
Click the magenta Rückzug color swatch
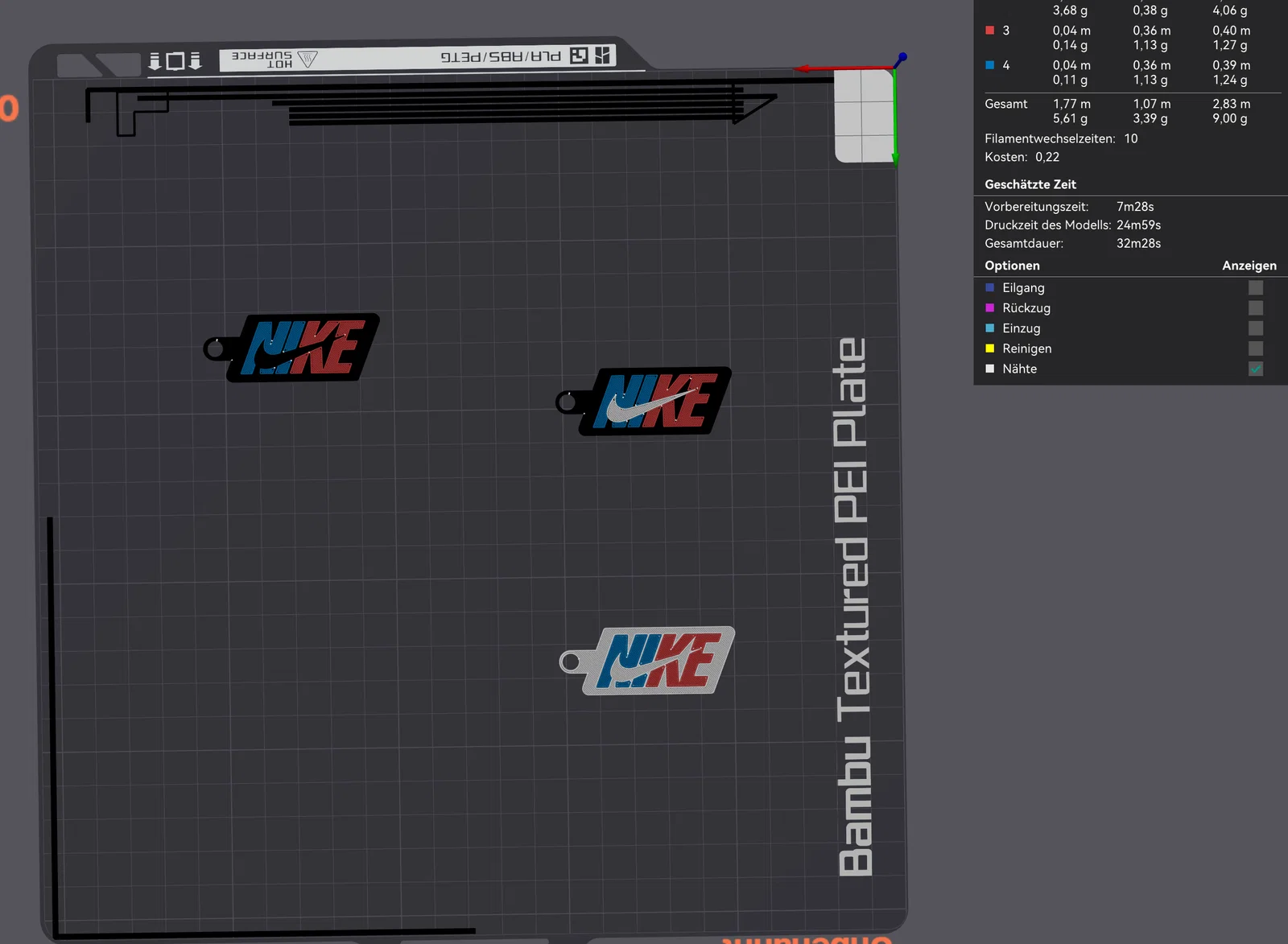(x=990, y=307)
